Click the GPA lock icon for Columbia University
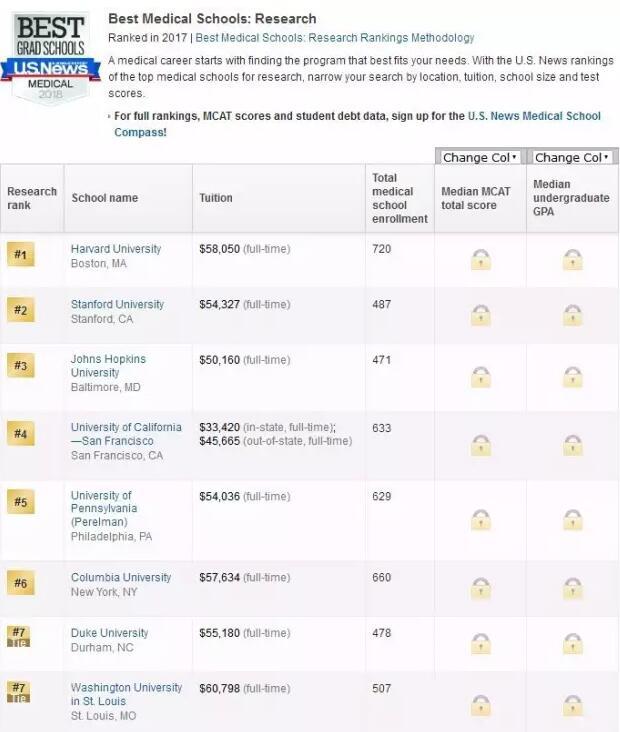 point(573,588)
